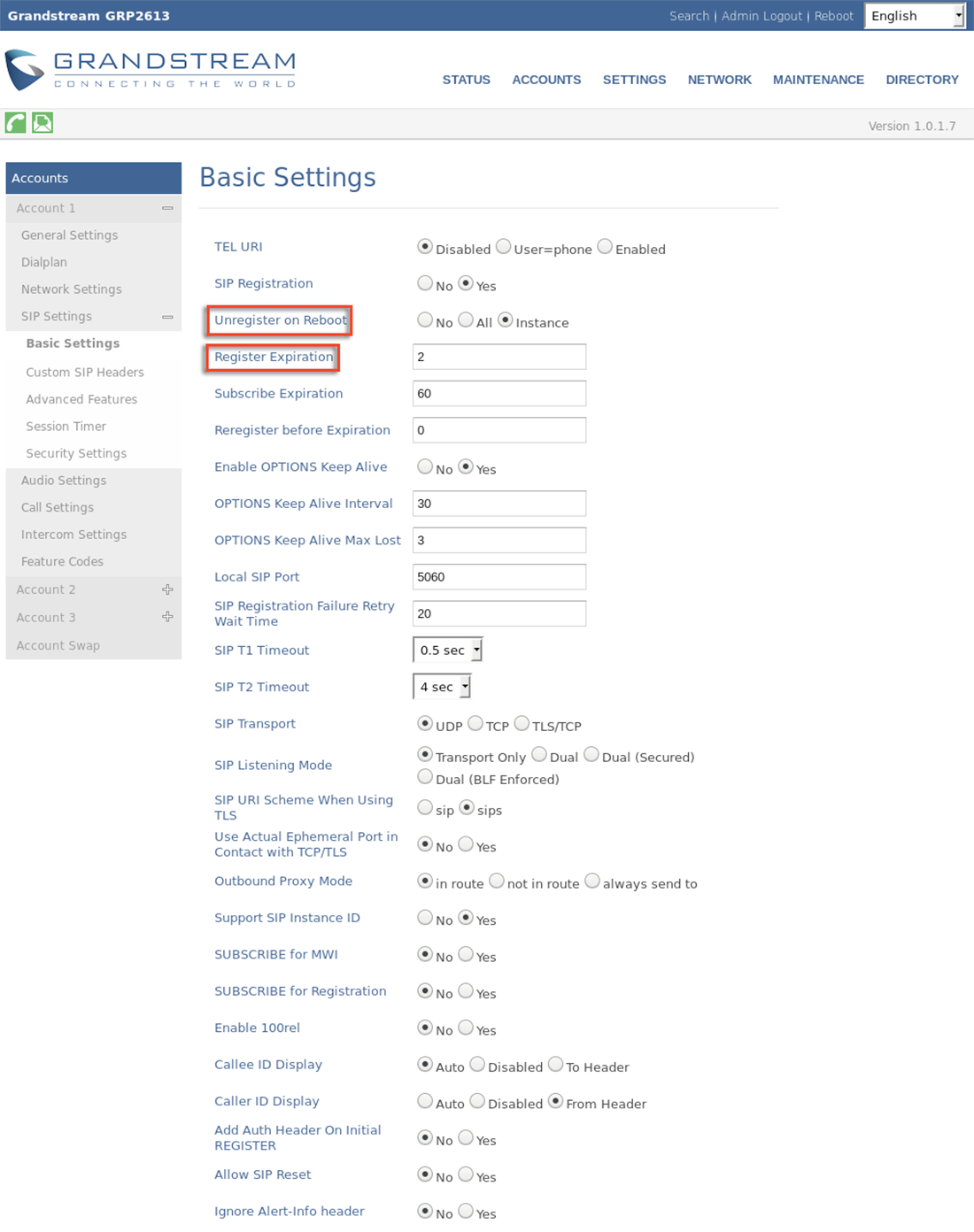974x1232 pixels.
Task: Click the Registration Failure Retry Wait Time field
Action: tap(499, 613)
